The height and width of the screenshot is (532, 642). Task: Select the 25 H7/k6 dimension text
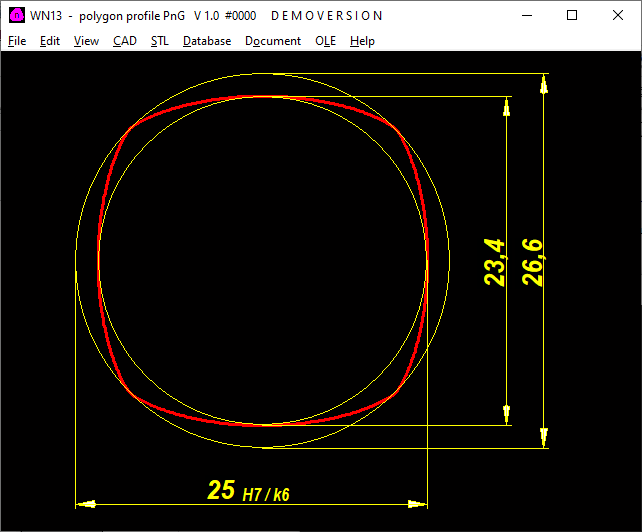click(x=254, y=490)
